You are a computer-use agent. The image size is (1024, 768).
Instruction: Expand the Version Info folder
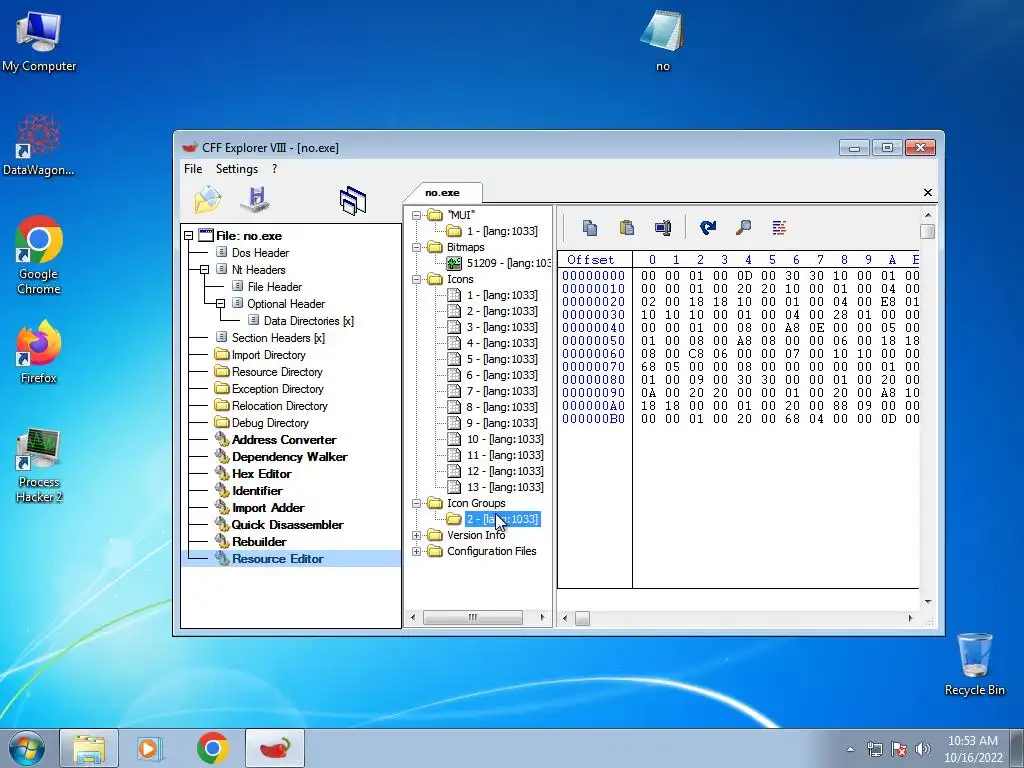[x=416, y=535]
